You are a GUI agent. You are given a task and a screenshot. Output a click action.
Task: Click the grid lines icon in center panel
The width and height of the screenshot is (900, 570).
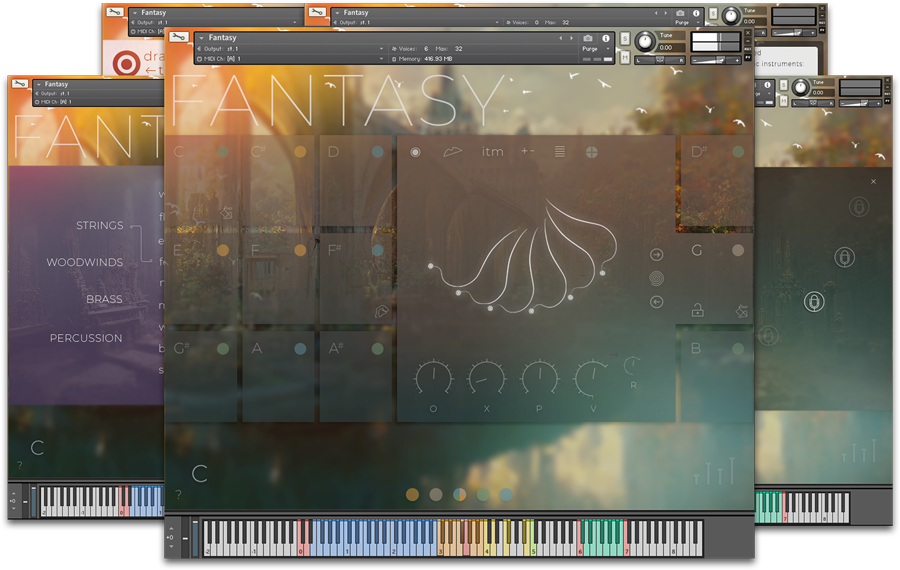click(x=560, y=152)
